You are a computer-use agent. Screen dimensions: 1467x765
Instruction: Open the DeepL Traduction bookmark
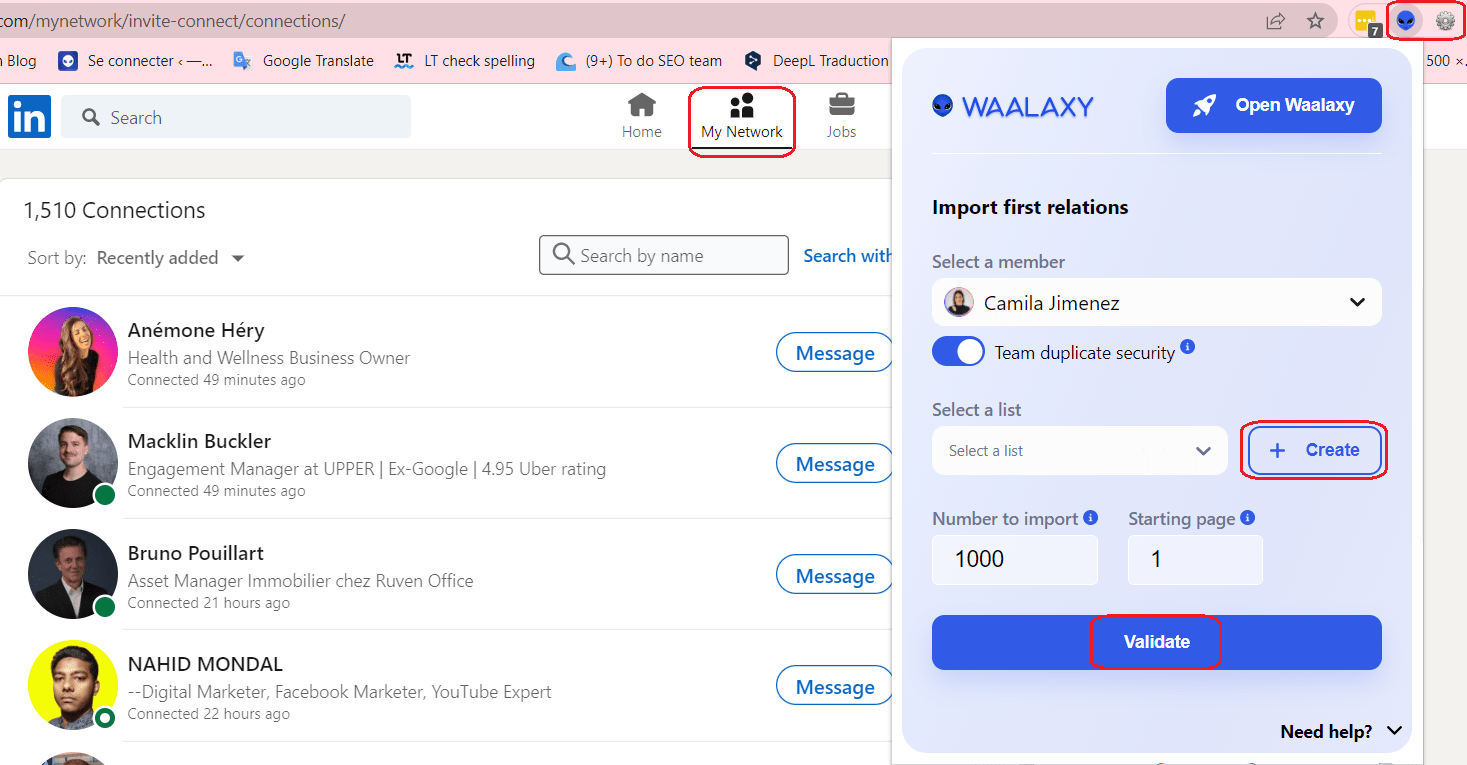pyautogui.click(x=816, y=61)
